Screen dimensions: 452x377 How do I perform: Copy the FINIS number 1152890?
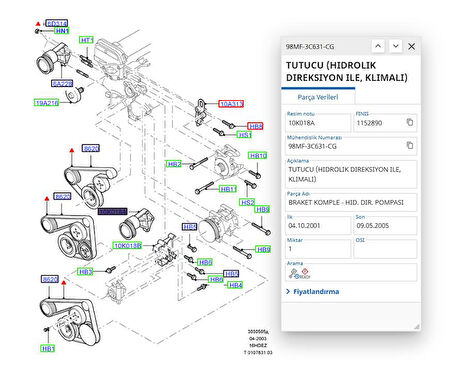[x=410, y=122]
